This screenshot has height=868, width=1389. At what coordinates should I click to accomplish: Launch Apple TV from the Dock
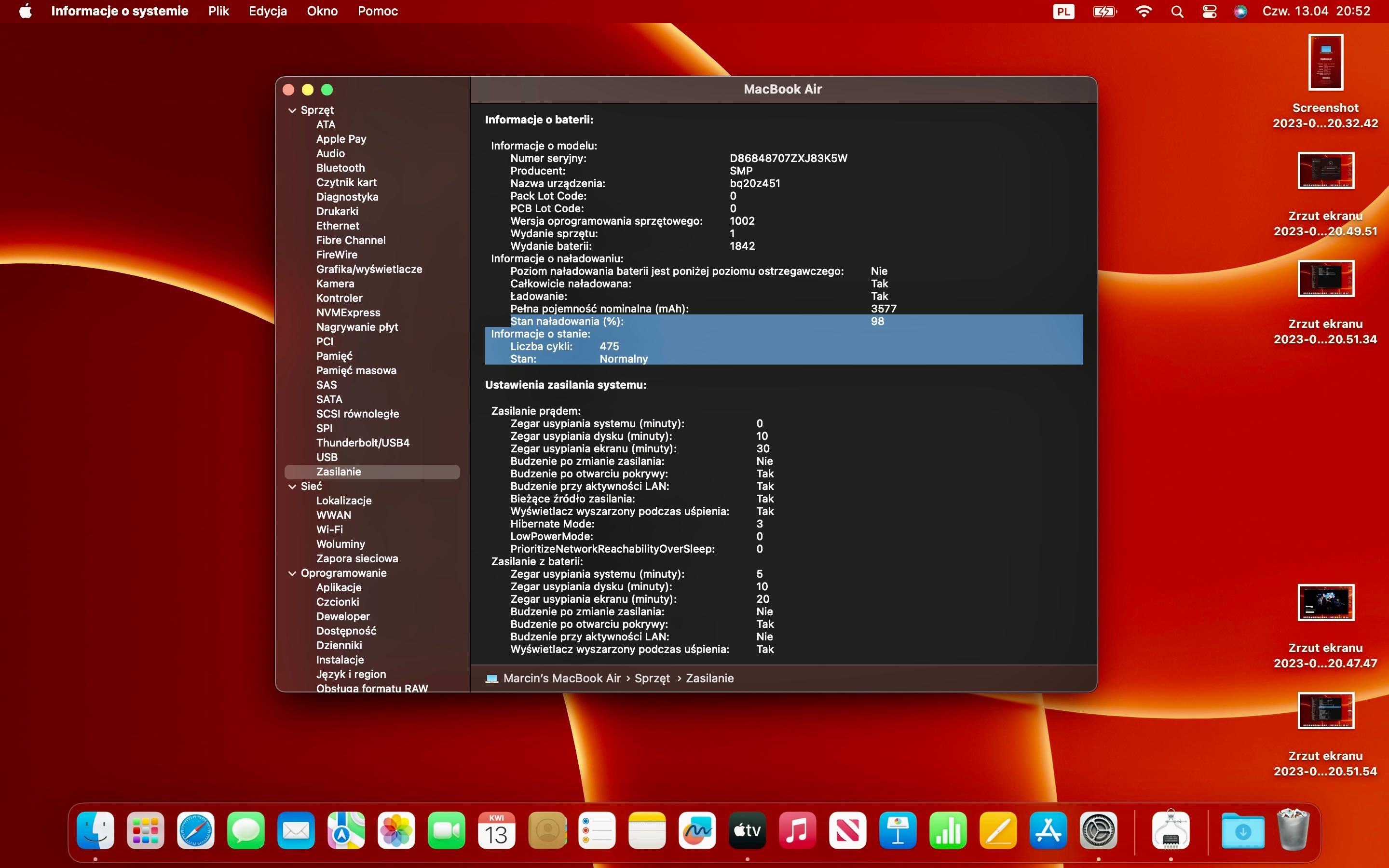point(747,830)
